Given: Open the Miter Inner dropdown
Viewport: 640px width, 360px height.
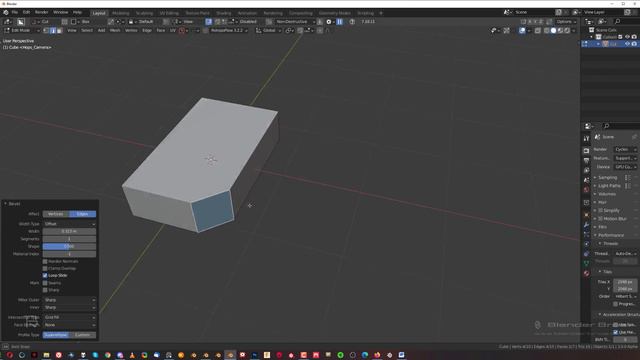Looking at the screenshot, I should coord(69,307).
